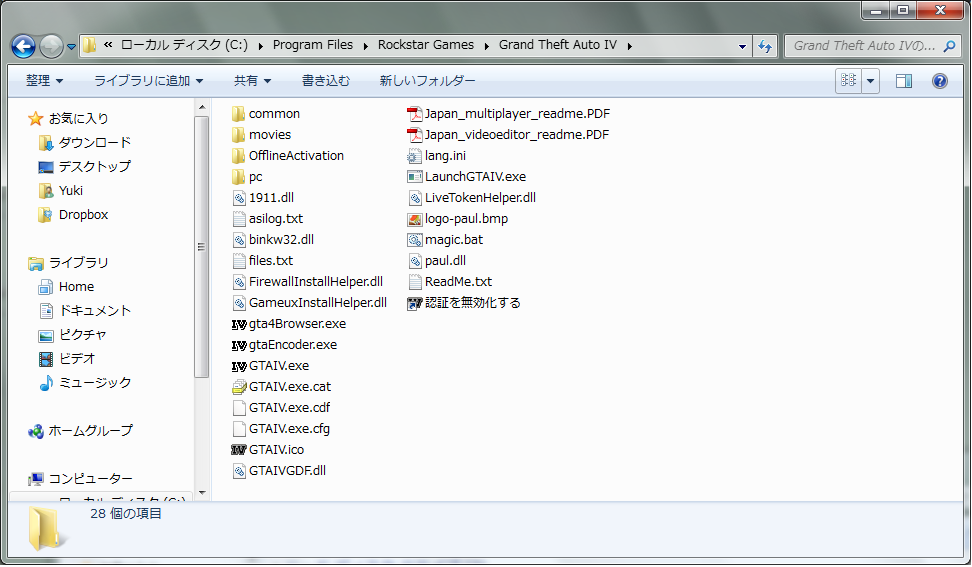Select ビデオ library
This screenshot has height=567, width=972.
(x=66, y=359)
